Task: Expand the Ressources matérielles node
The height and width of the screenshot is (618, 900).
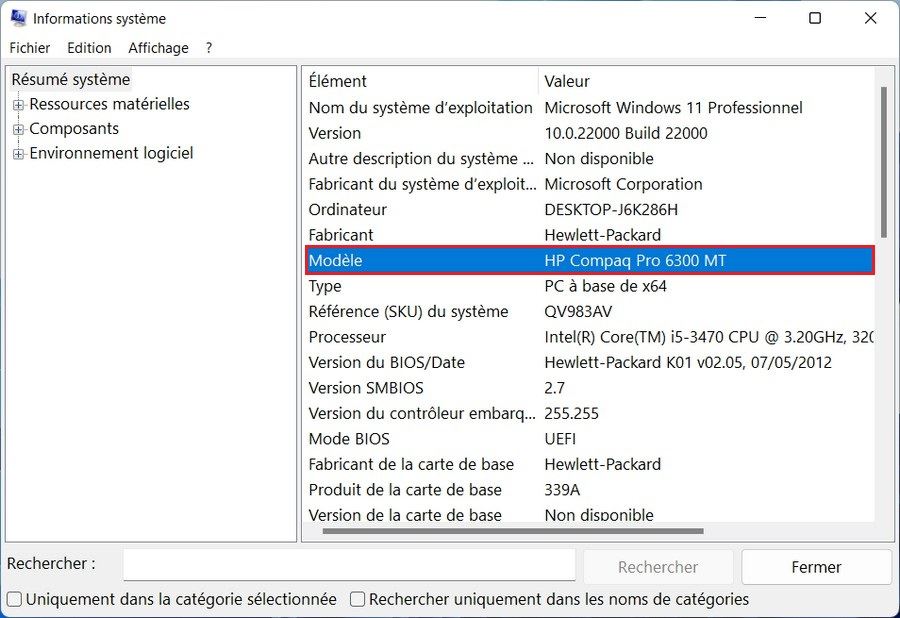Action: (18, 105)
